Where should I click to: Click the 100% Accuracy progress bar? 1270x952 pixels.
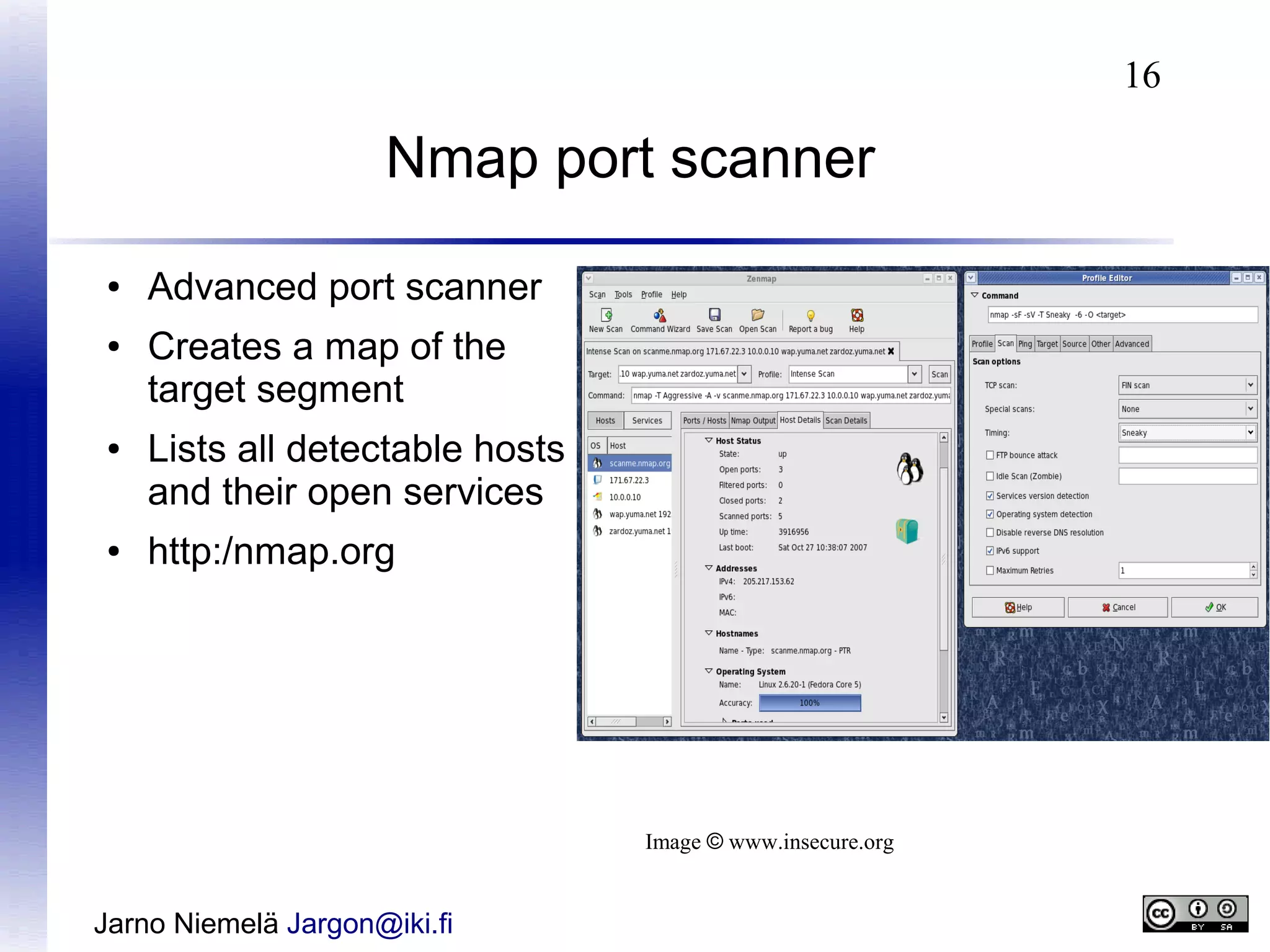click(x=810, y=703)
